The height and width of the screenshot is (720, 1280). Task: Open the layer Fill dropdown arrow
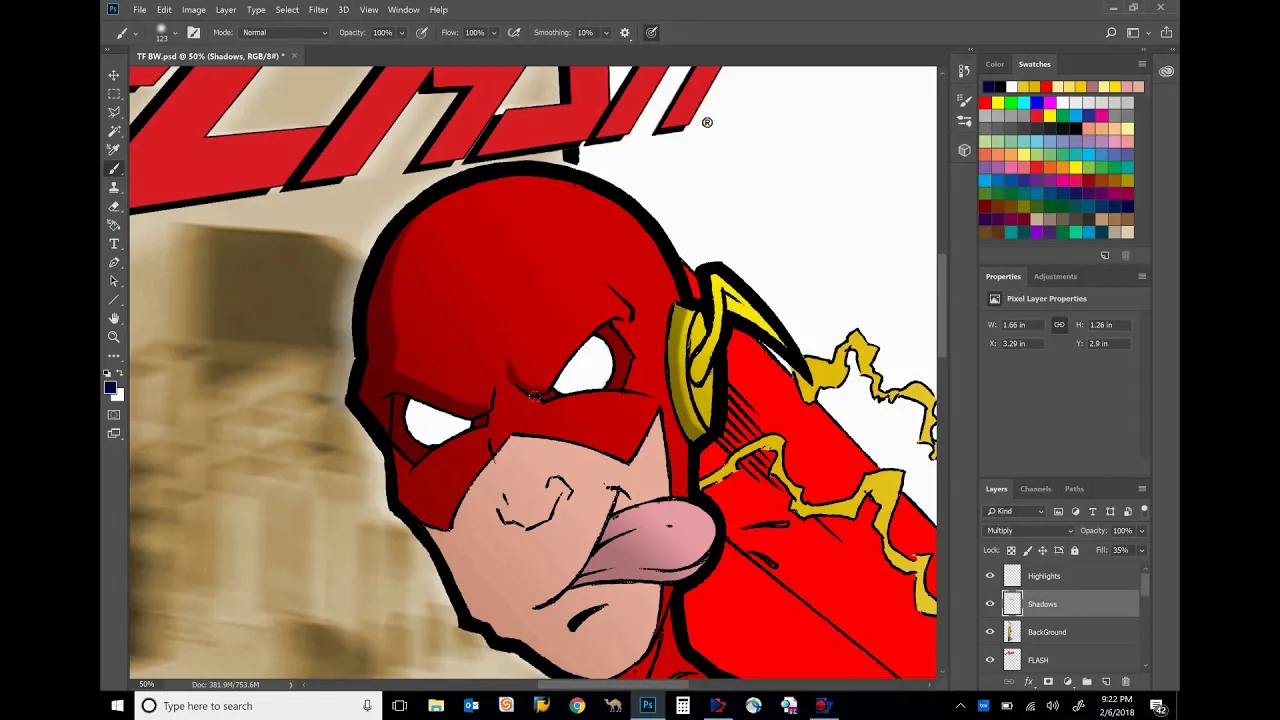pos(1142,550)
